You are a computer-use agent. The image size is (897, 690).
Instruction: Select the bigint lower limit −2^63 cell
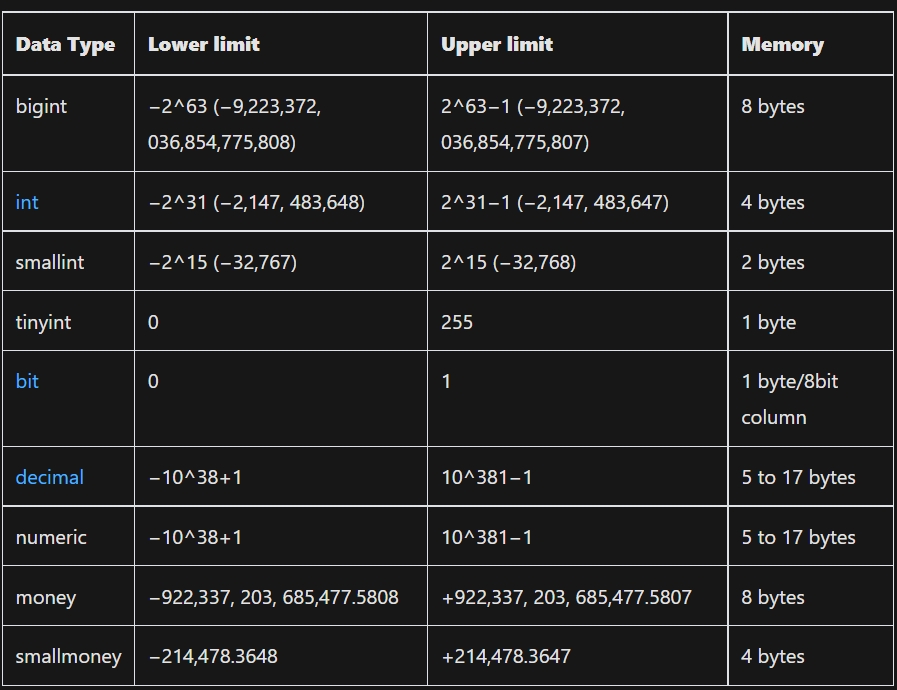click(234, 124)
